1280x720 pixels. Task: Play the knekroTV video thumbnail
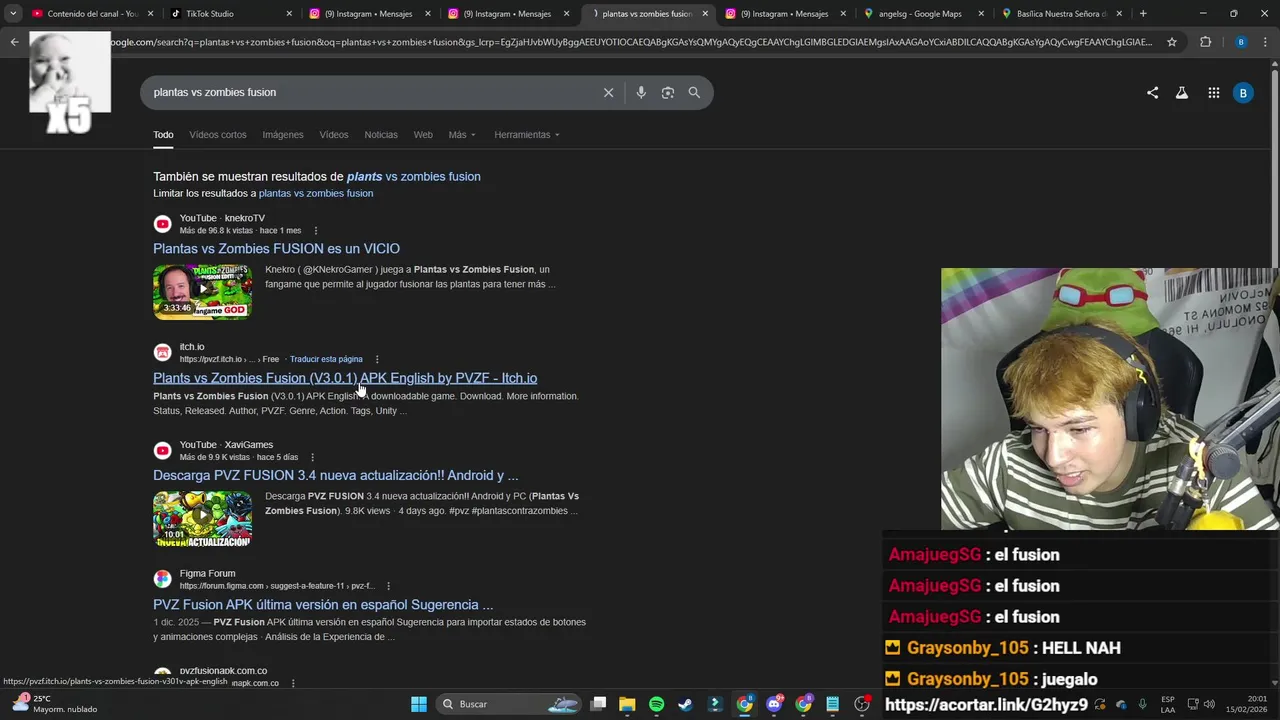[202, 291]
